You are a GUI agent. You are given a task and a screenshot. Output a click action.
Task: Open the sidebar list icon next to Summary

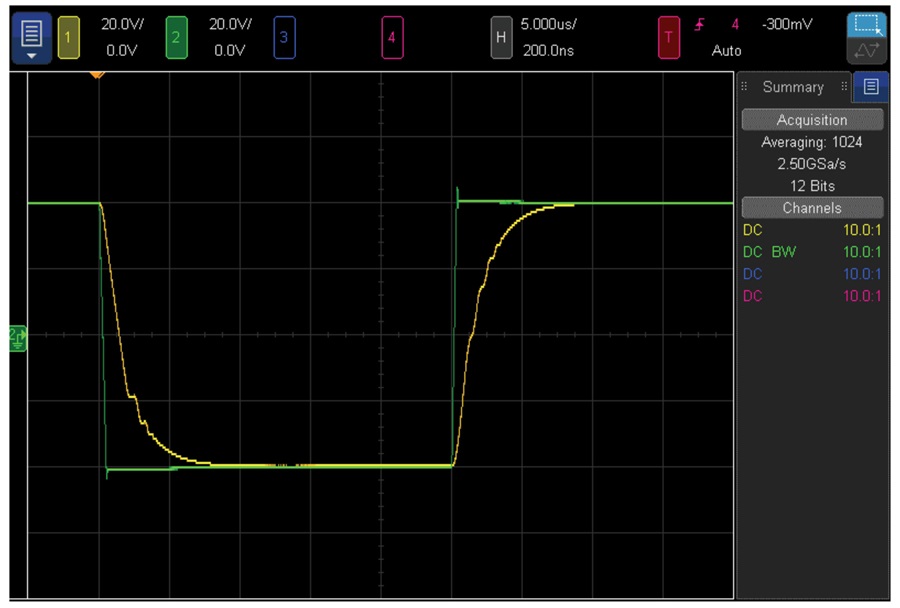click(871, 87)
